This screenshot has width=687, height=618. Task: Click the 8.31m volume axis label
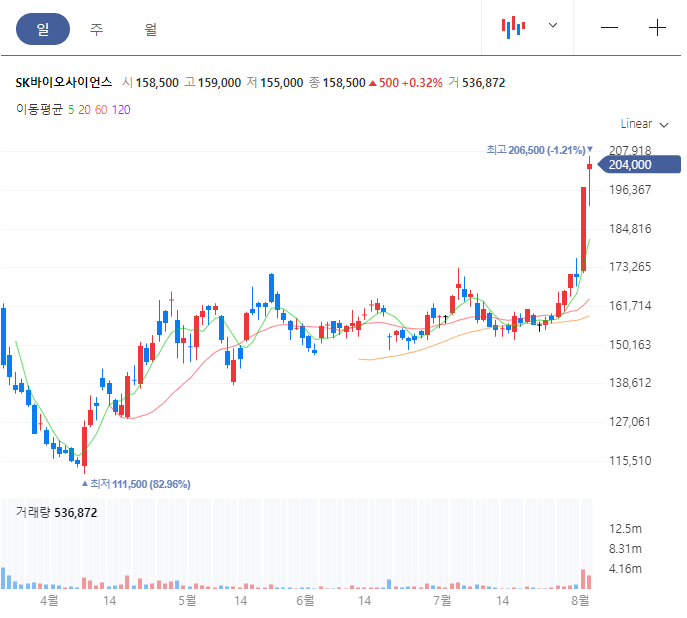coord(625,549)
